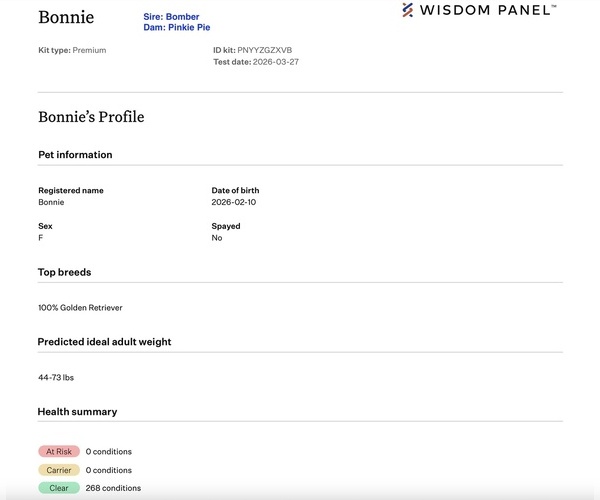Click the Top breeds section header
This screenshot has width=600, height=500.
pyautogui.click(x=65, y=272)
